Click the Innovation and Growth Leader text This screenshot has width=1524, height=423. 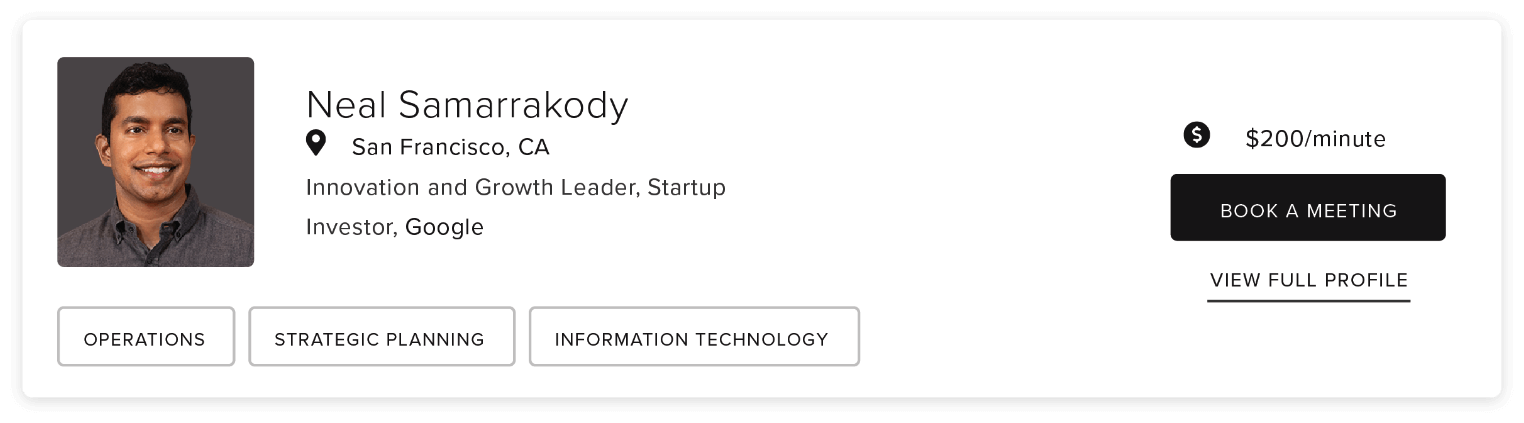coord(472,187)
